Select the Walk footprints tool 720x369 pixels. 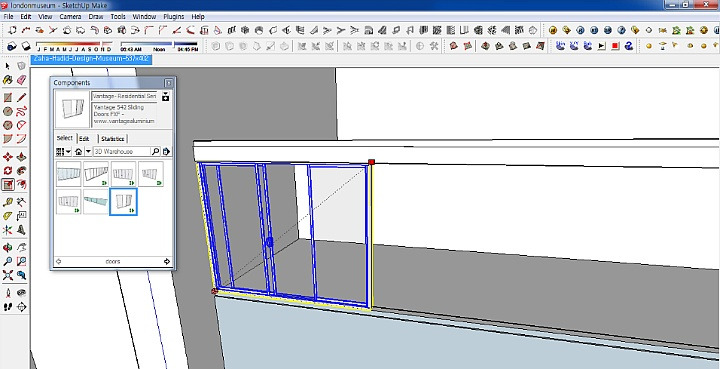coord(7,307)
